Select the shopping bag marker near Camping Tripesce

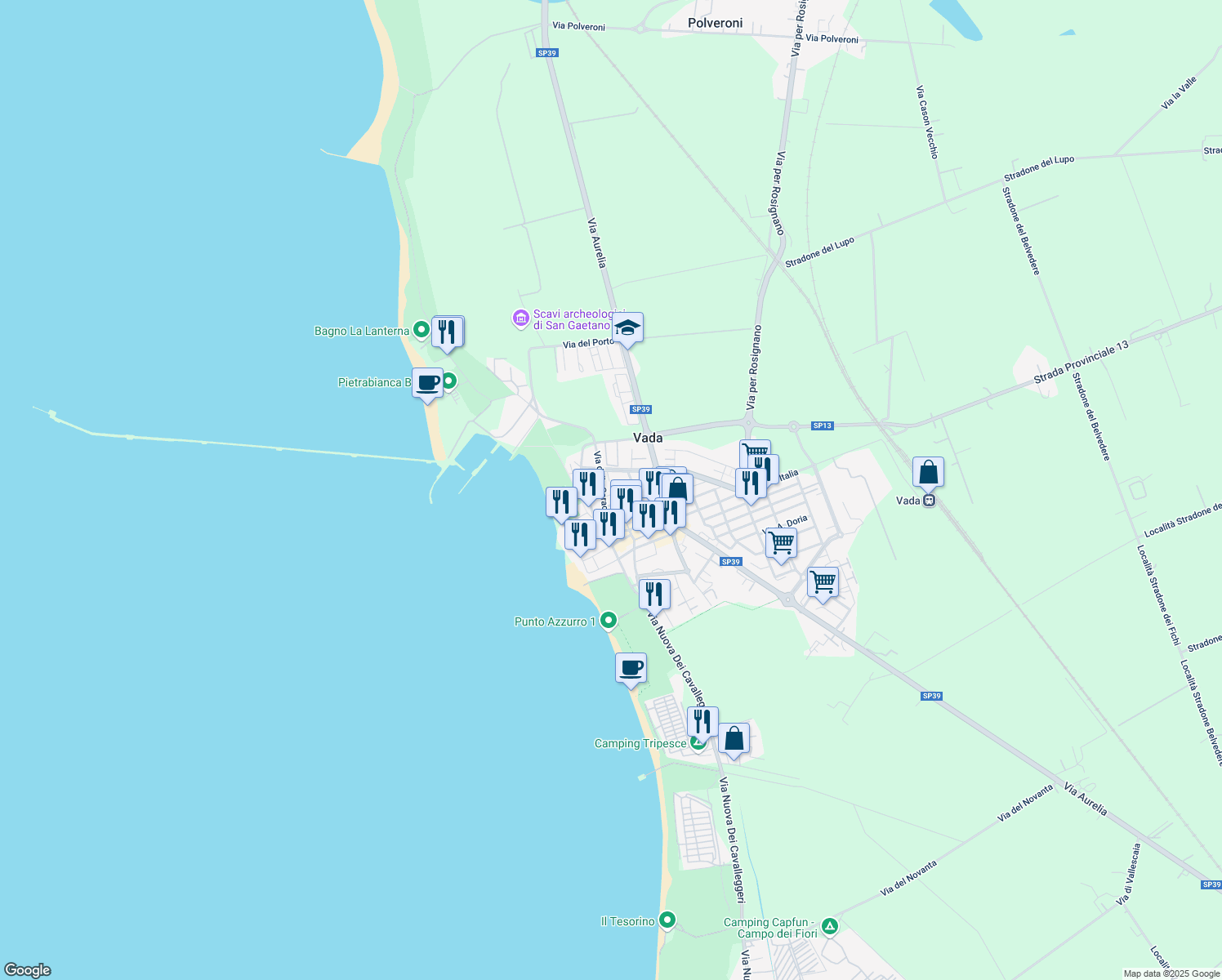(x=734, y=738)
